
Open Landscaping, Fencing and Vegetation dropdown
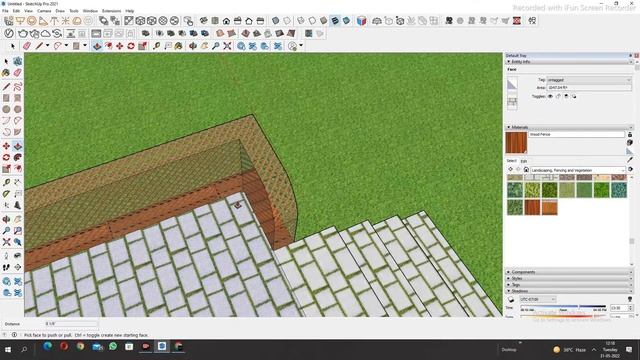[x=578, y=170]
